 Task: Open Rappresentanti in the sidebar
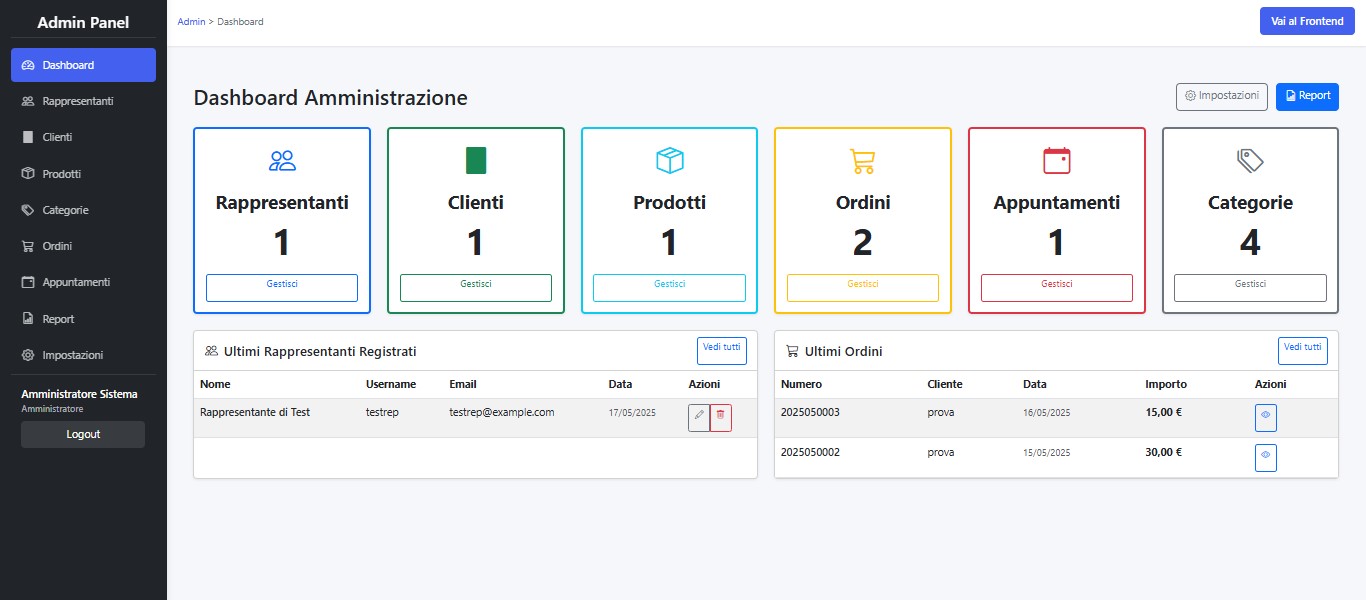78,101
